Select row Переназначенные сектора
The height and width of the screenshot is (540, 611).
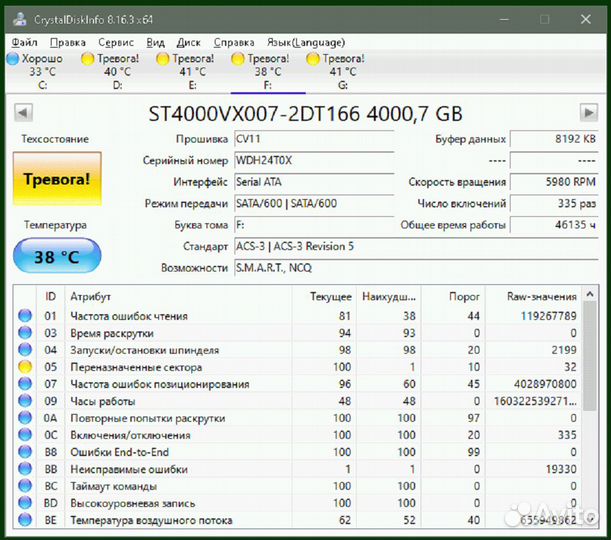coord(298,367)
